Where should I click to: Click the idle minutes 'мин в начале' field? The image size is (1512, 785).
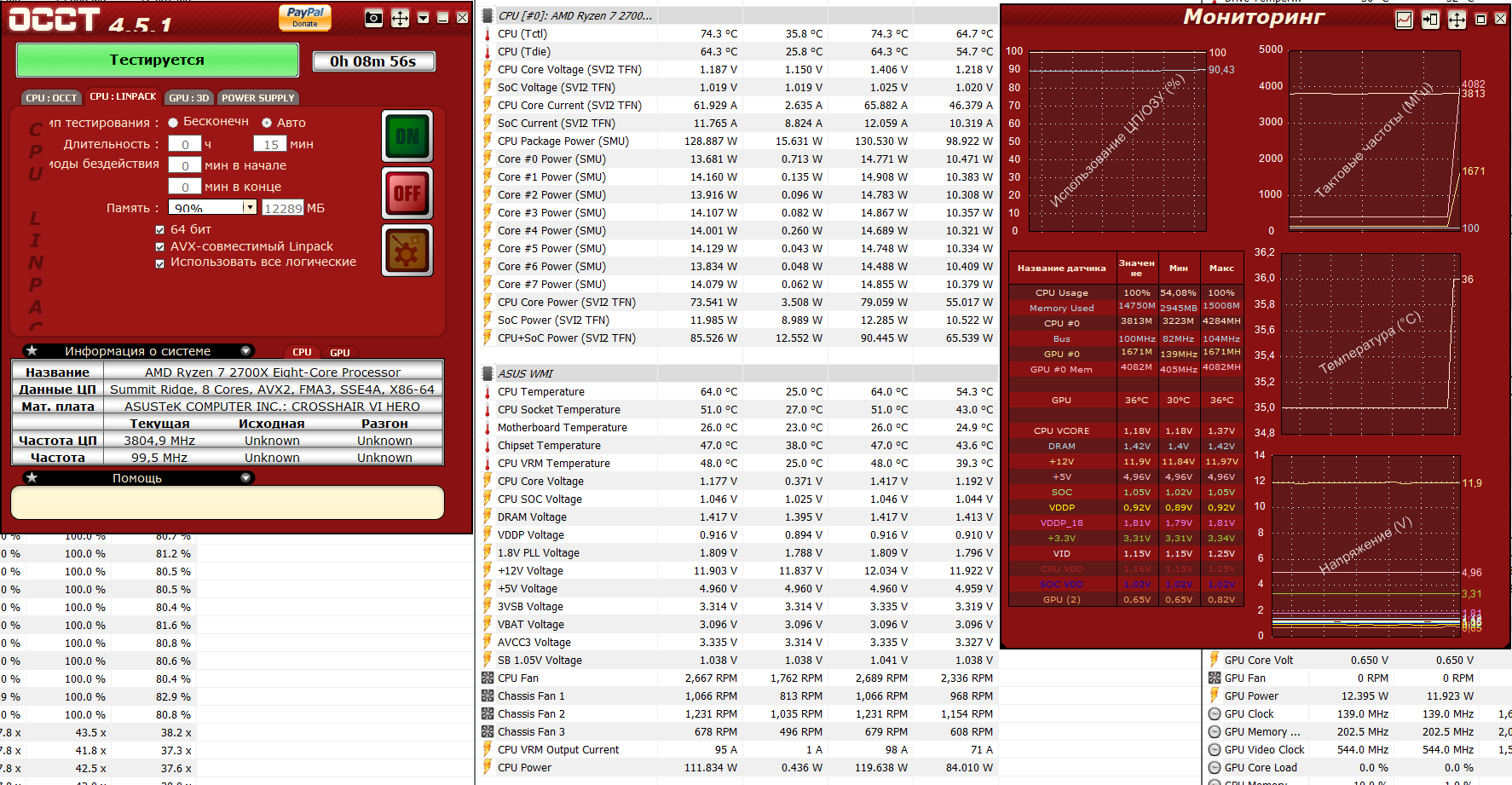(x=185, y=165)
